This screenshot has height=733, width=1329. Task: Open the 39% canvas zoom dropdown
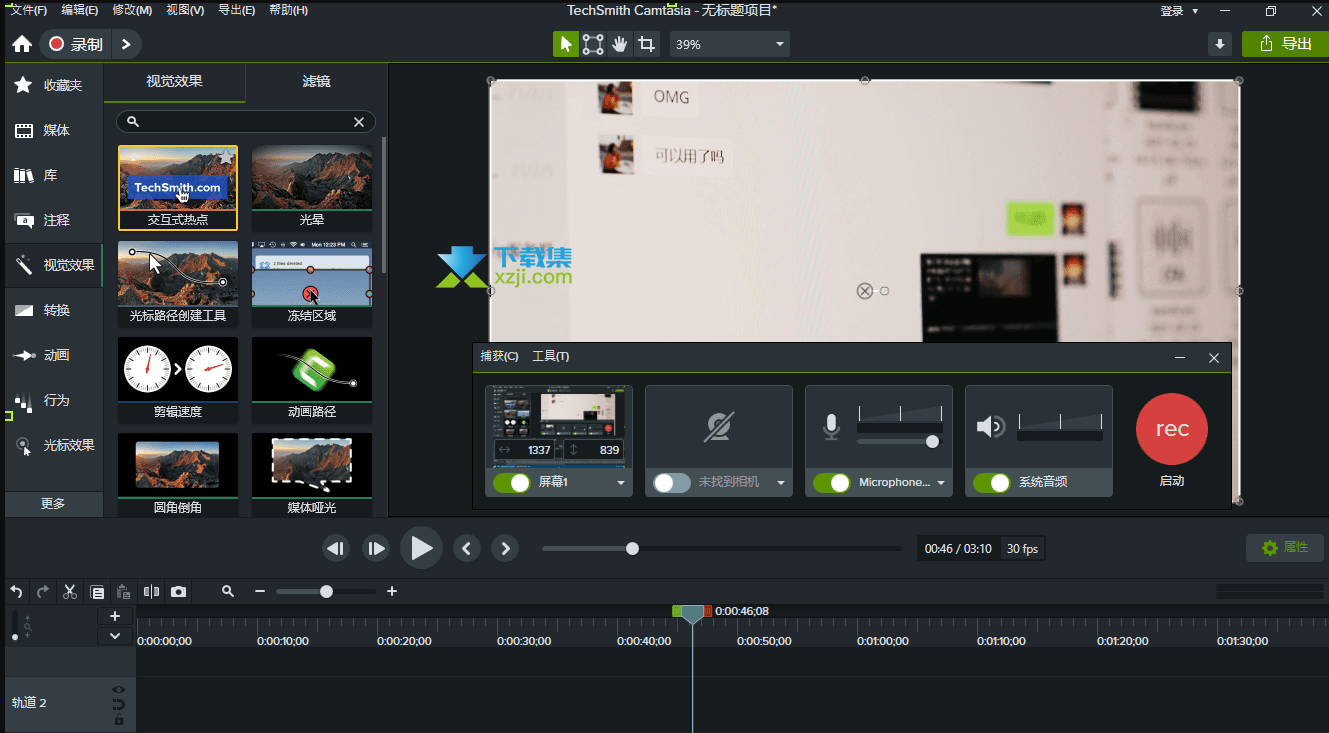pos(730,44)
